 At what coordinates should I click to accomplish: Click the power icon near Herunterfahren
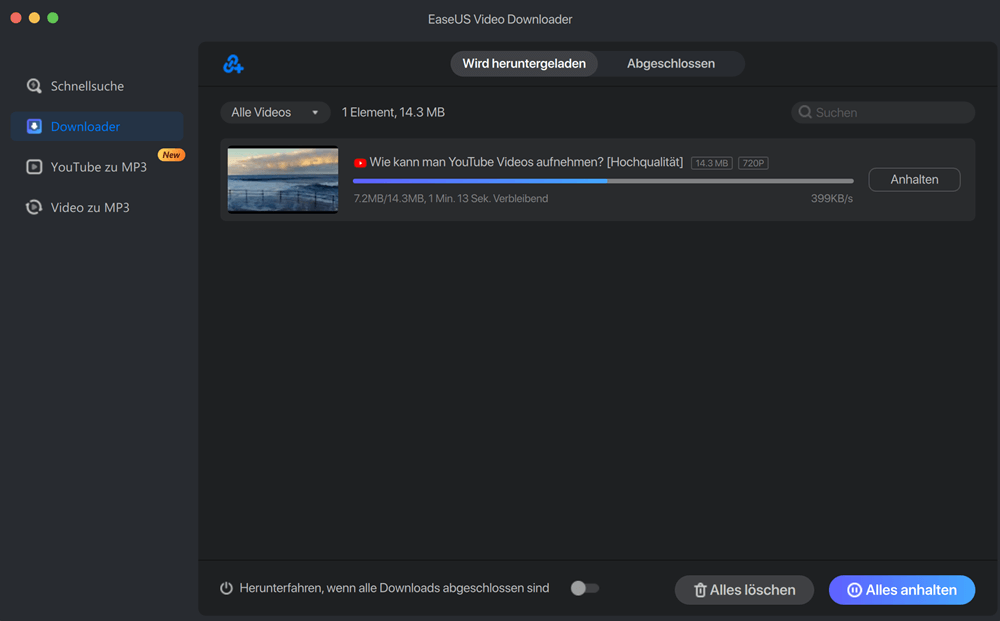click(x=227, y=588)
